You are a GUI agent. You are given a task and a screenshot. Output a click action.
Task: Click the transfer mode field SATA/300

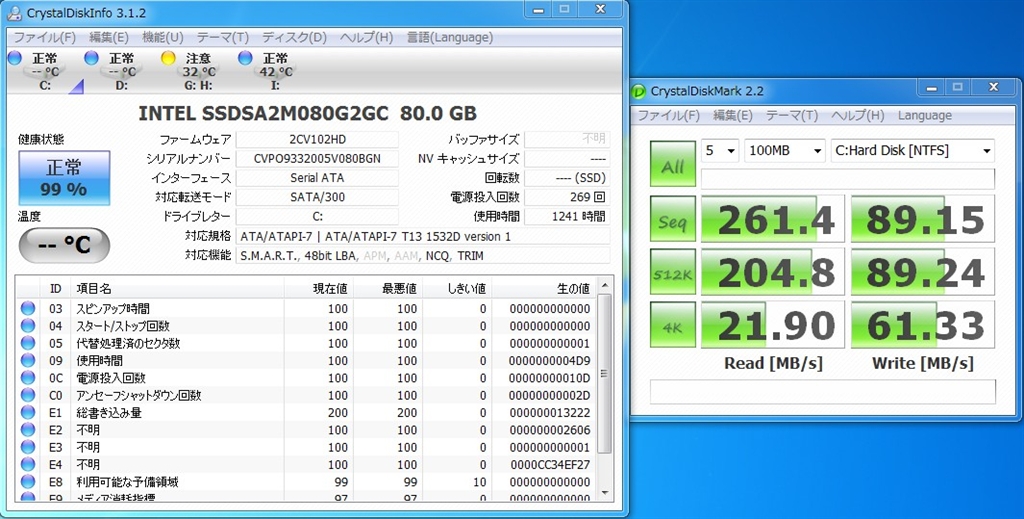click(317, 197)
